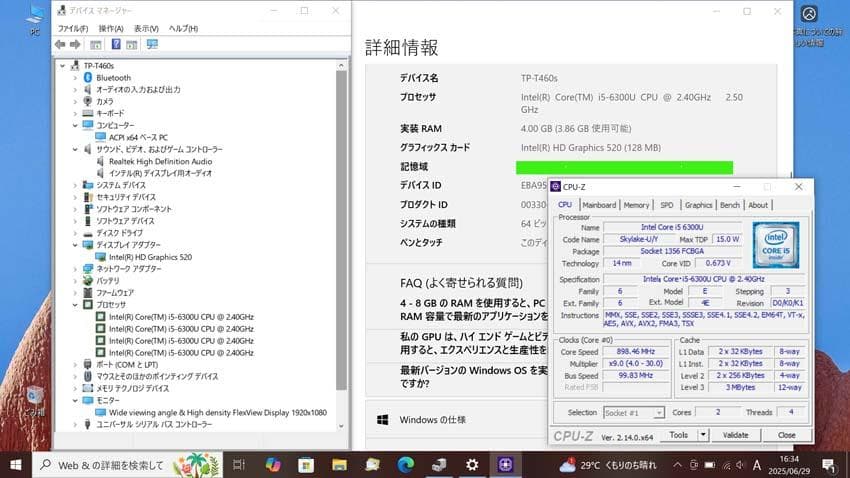Open Device Manager taskbar icon
850x478 pixels.
click(x=439, y=464)
